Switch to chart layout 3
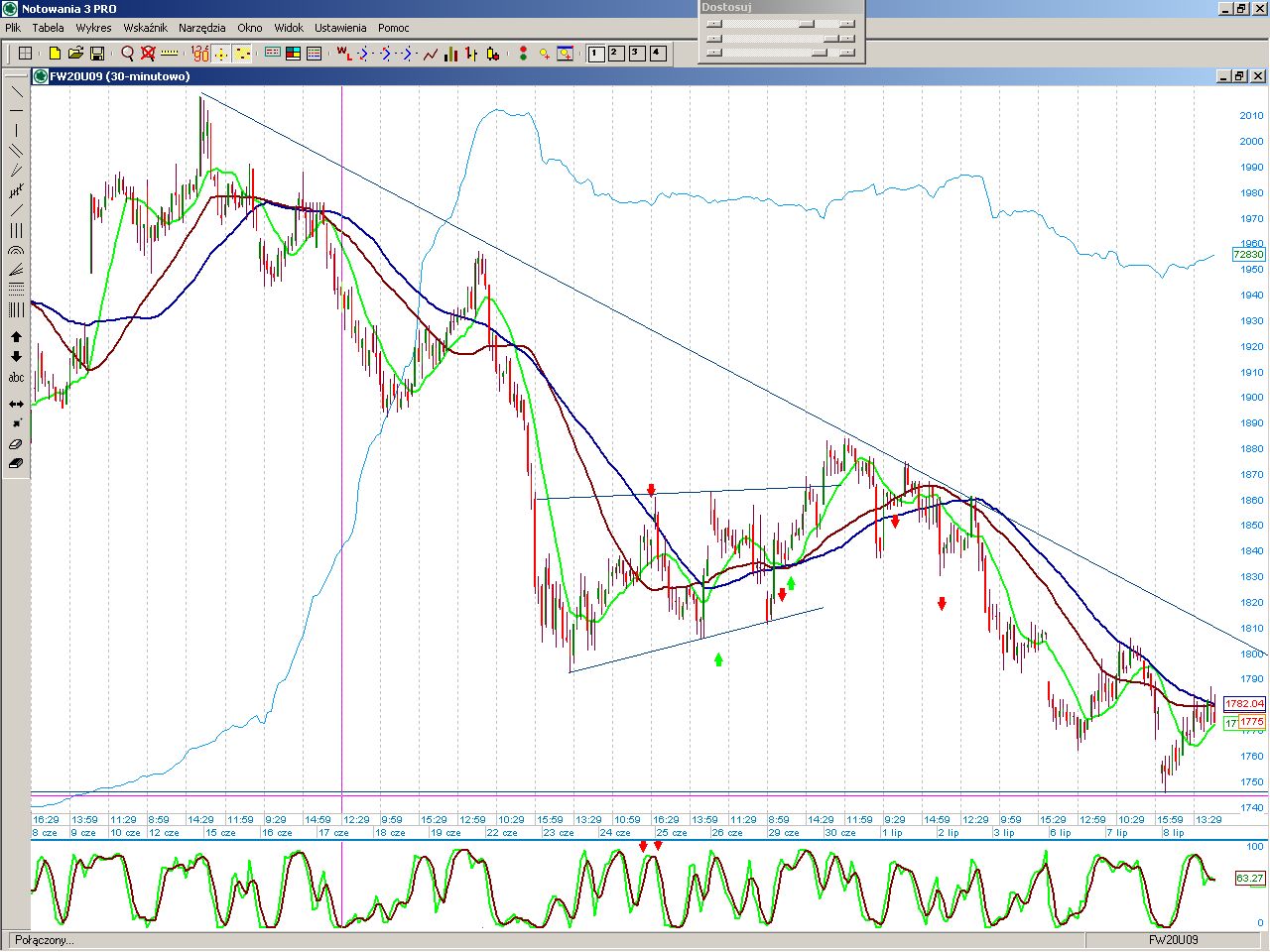This screenshot has height=952, width=1270. [x=637, y=54]
